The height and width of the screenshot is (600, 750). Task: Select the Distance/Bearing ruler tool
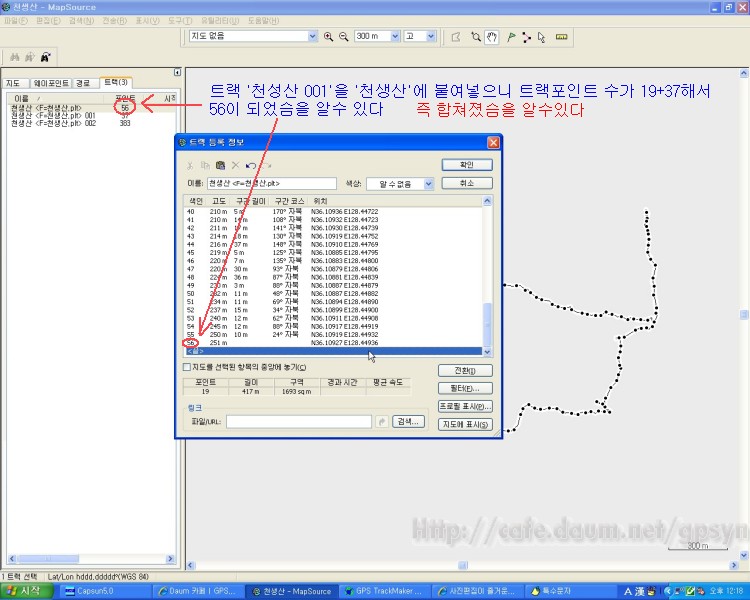(562, 37)
